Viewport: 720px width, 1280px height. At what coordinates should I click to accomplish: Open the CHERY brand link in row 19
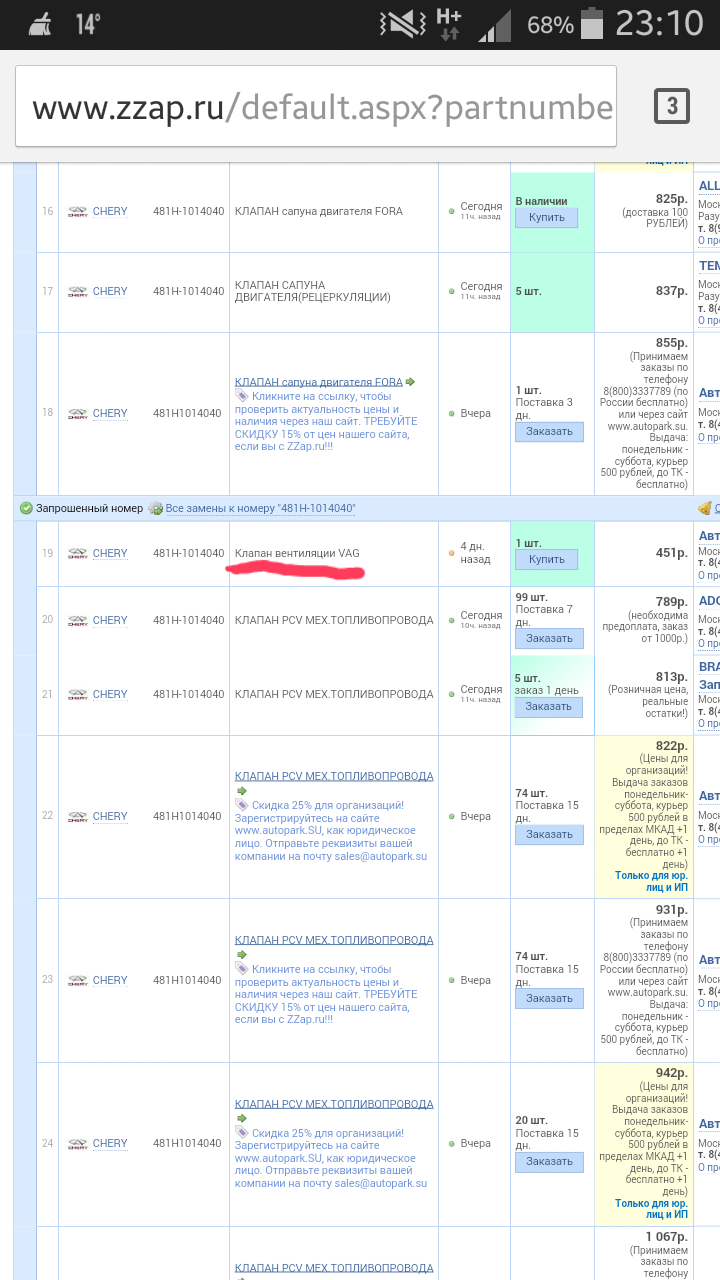[x=110, y=553]
